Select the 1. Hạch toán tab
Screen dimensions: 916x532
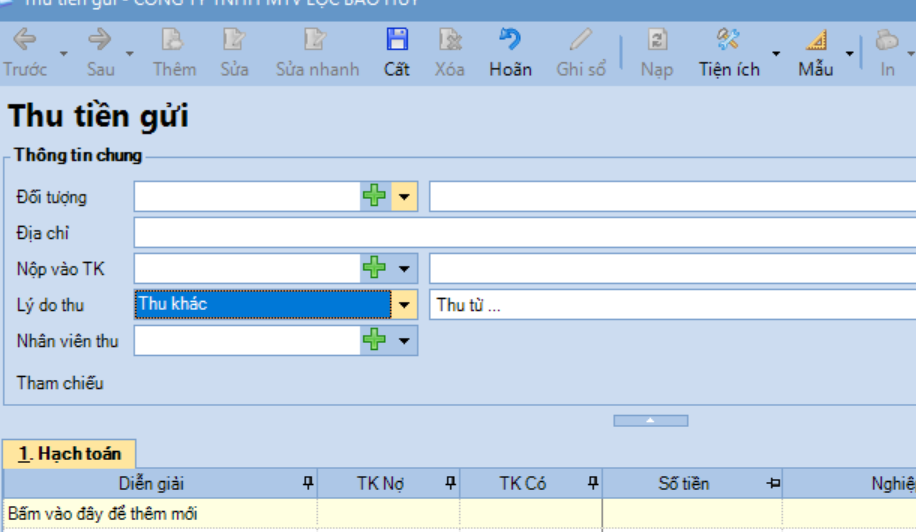point(69,454)
